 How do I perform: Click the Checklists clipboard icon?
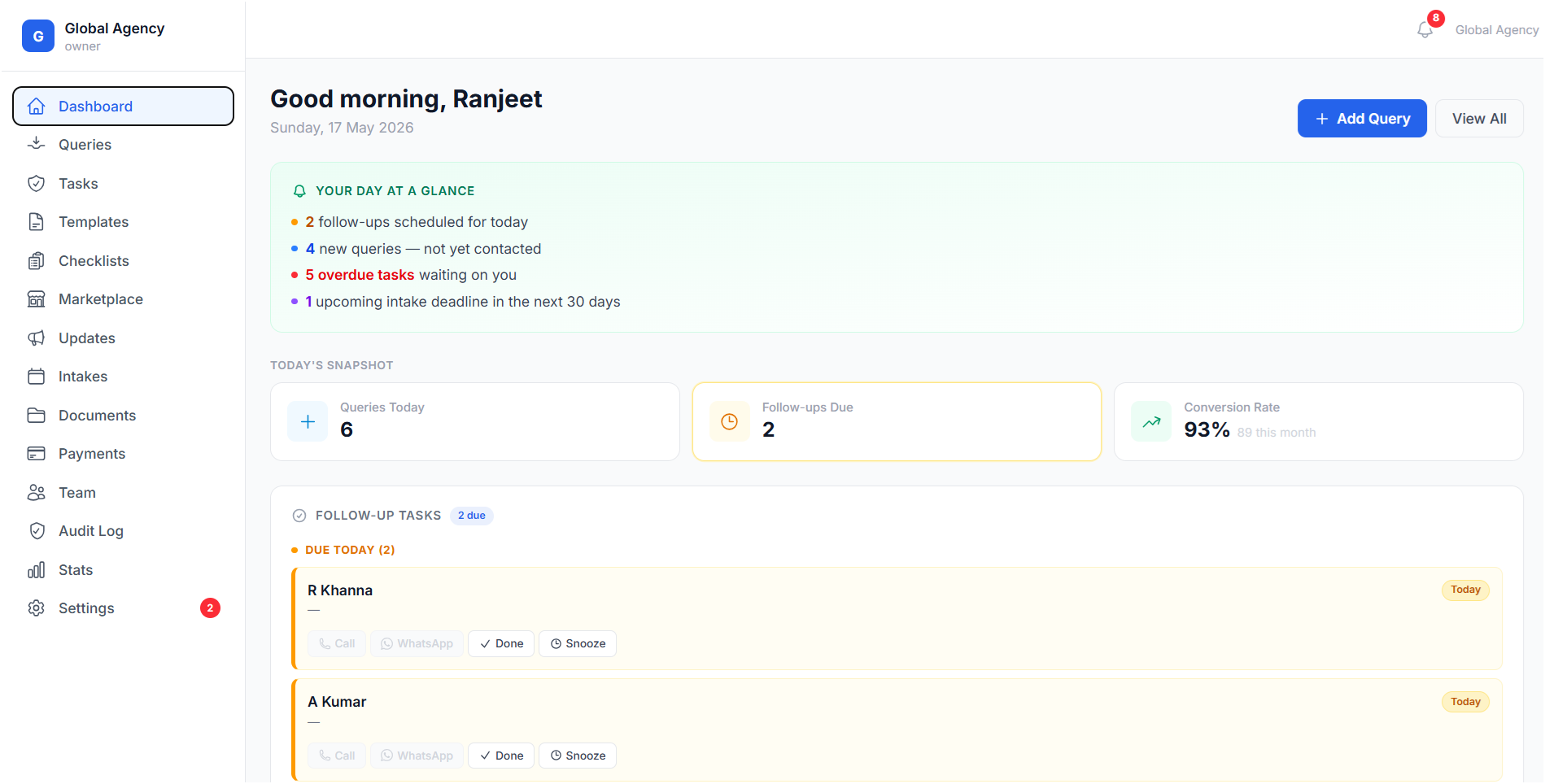(37, 261)
